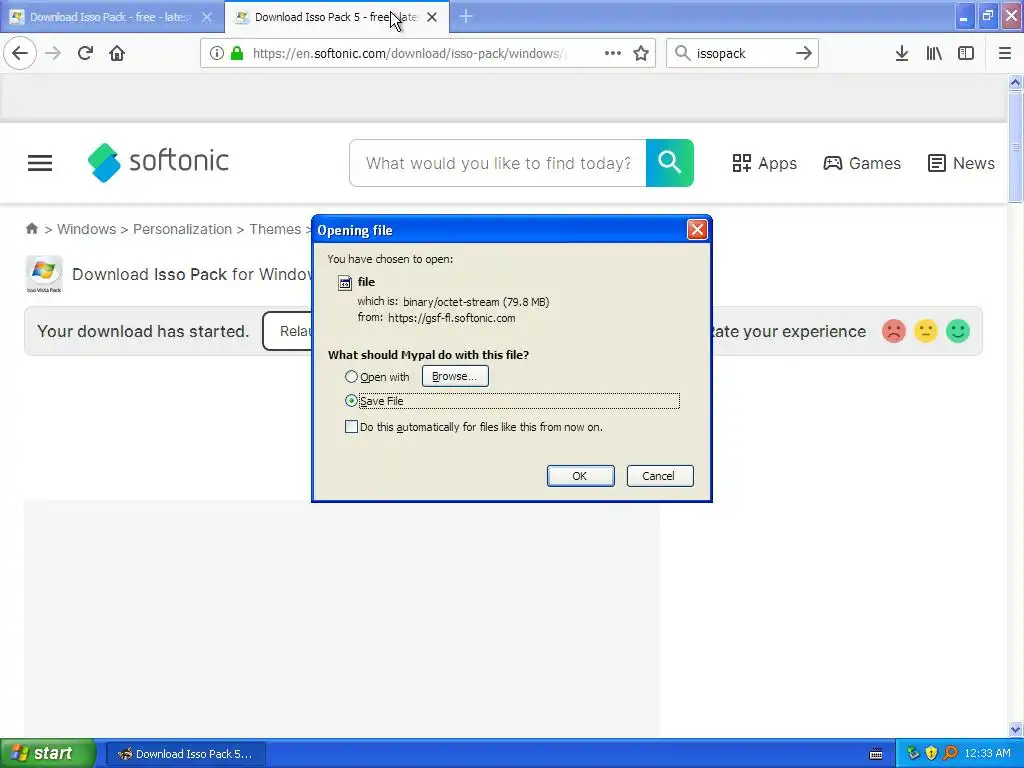
Task: Close the Opening file dialog
Action: (697, 230)
